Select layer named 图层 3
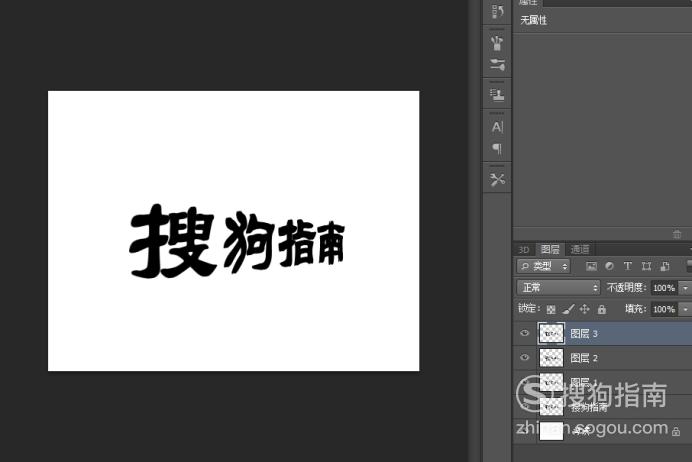 tap(584, 334)
